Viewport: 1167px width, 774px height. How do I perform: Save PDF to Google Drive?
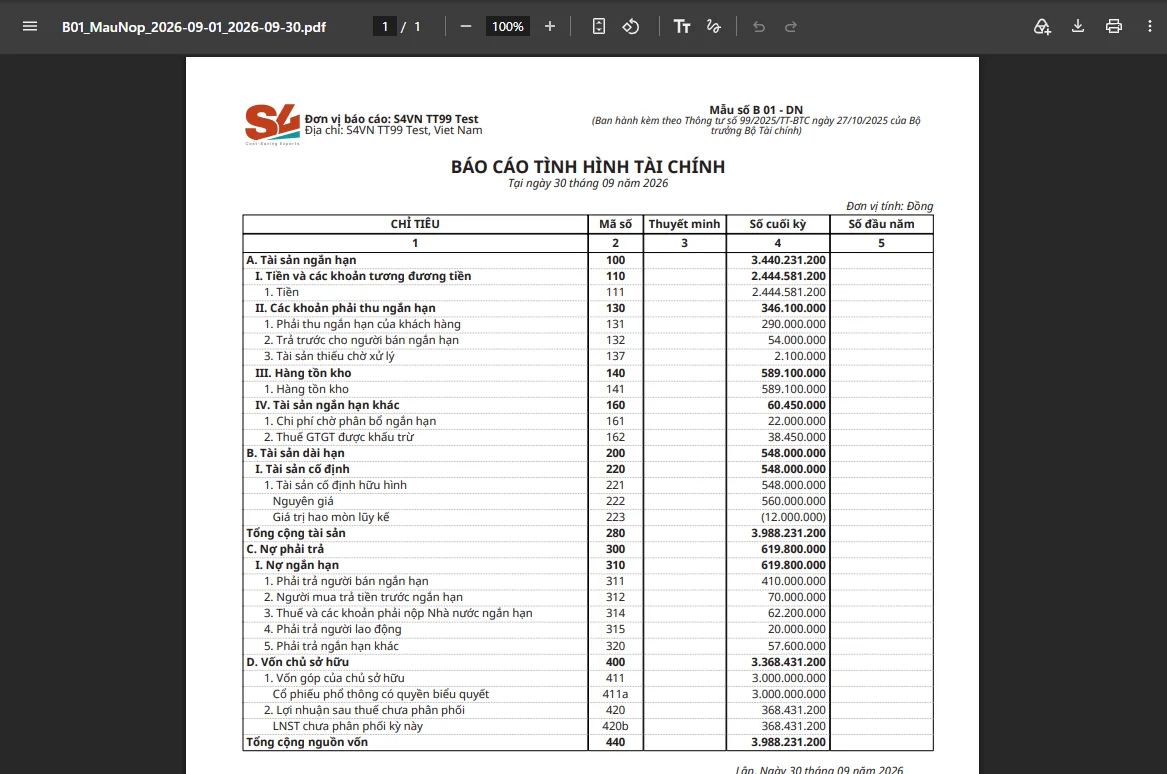(1042, 27)
